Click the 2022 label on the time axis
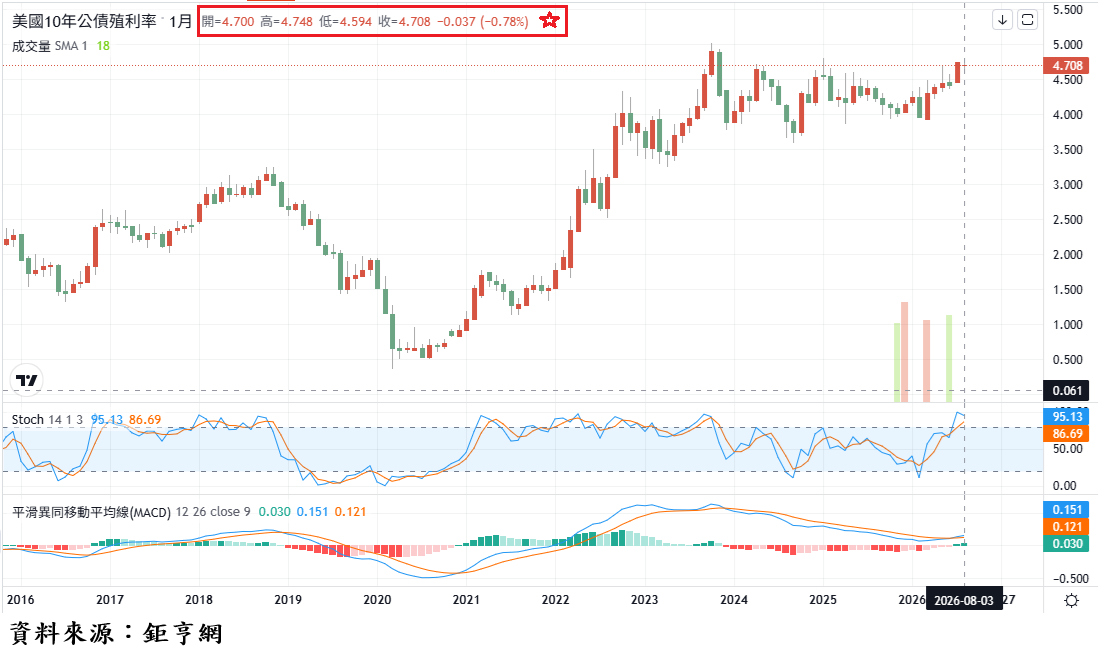Viewport: 1114px width, 653px height. [x=556, y=600]
